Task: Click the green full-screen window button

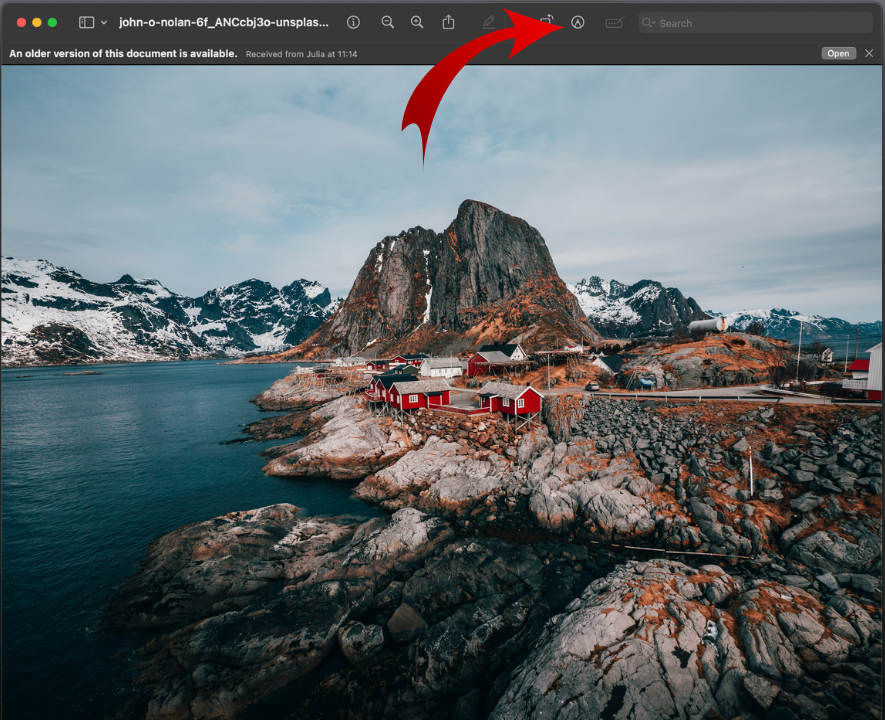Action: [x=52, y=23]
